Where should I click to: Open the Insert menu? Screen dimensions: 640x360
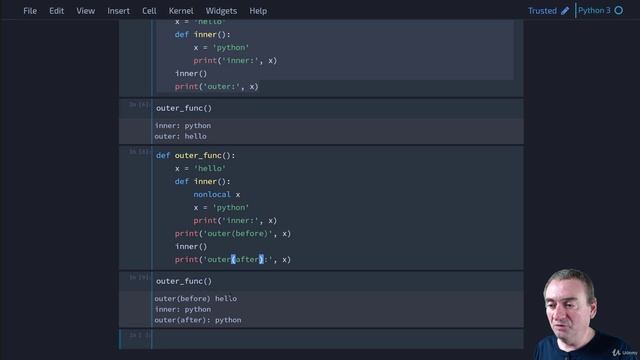coord(118,11)
